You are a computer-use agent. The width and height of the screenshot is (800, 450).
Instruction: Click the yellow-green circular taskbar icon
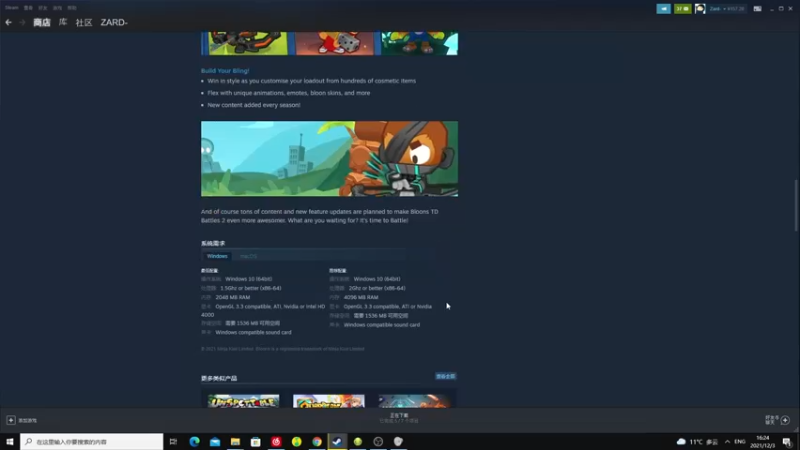pyautogui.click(x=296, y=441)
